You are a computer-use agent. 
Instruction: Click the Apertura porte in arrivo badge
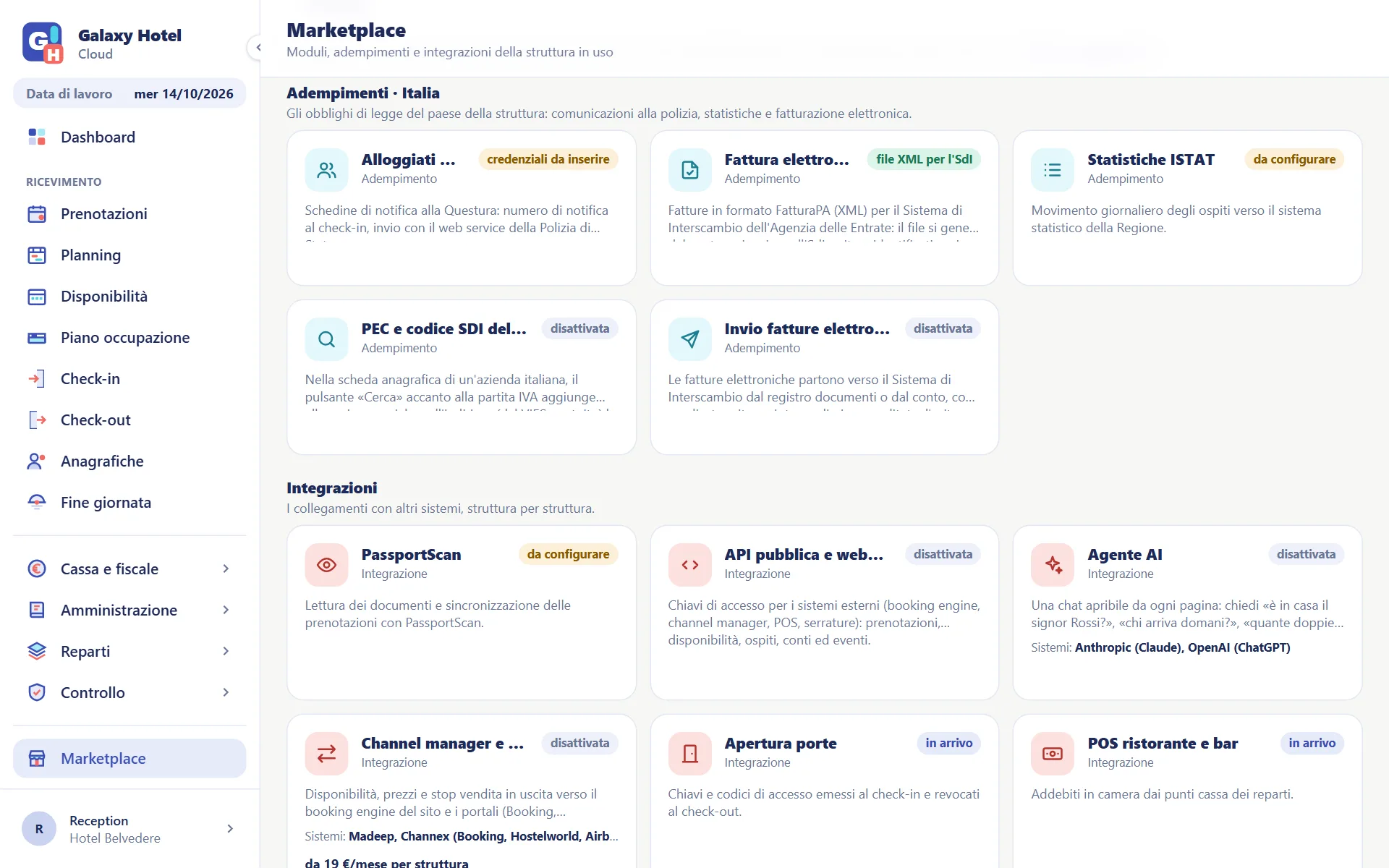pyautogui.click(x=948, y=743)
